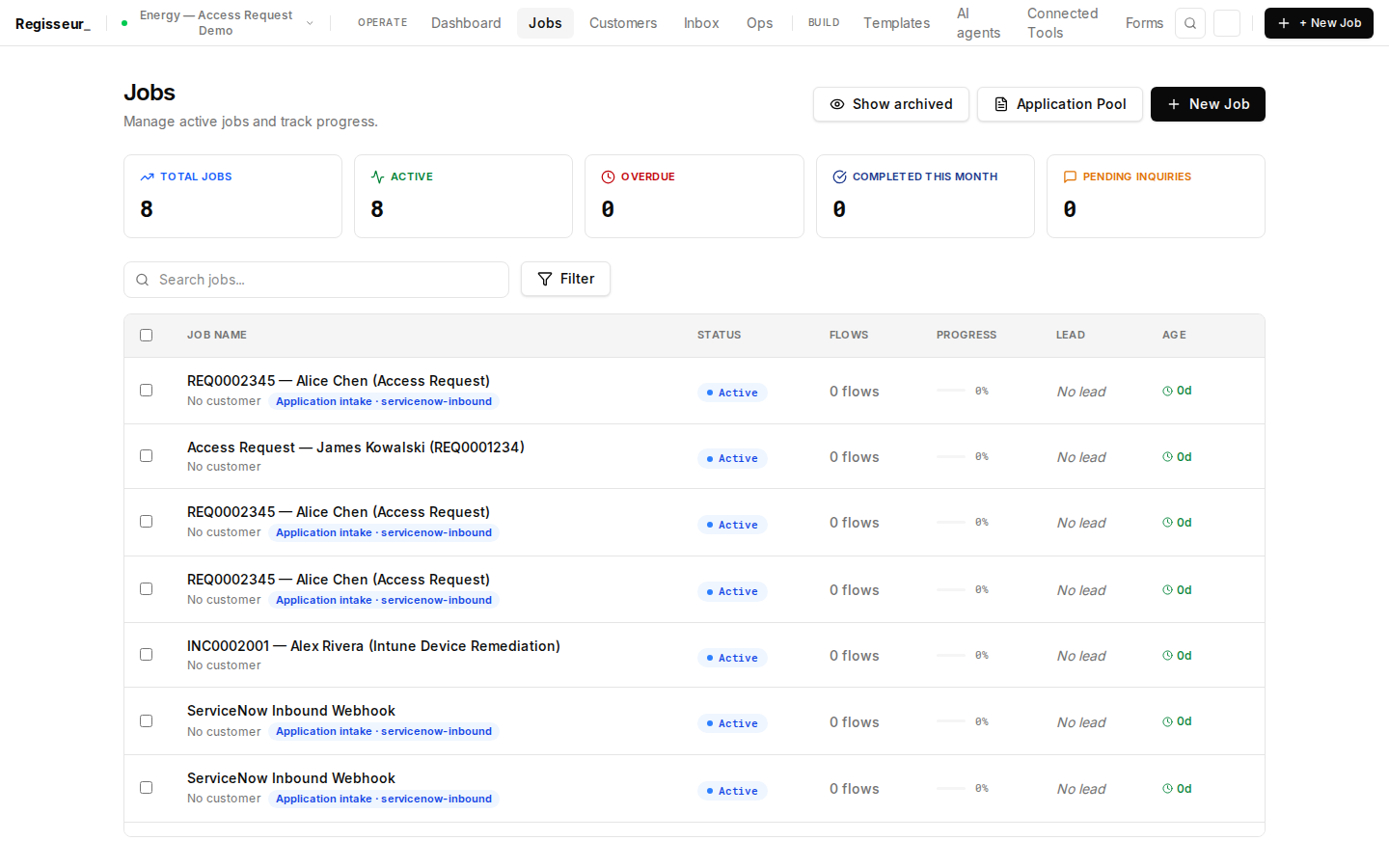Click the Completed This Month check icon
This screenshot has height=868, width=1389.
[x=839, y=176]
